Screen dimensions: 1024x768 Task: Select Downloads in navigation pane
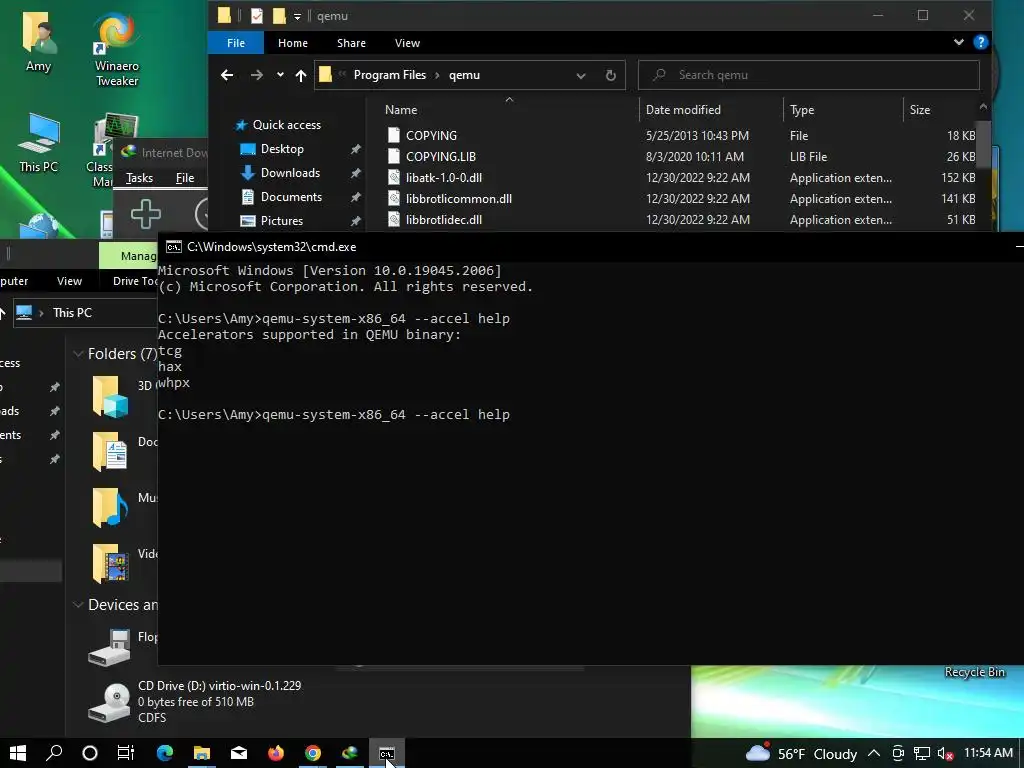(x=290, y=173)
